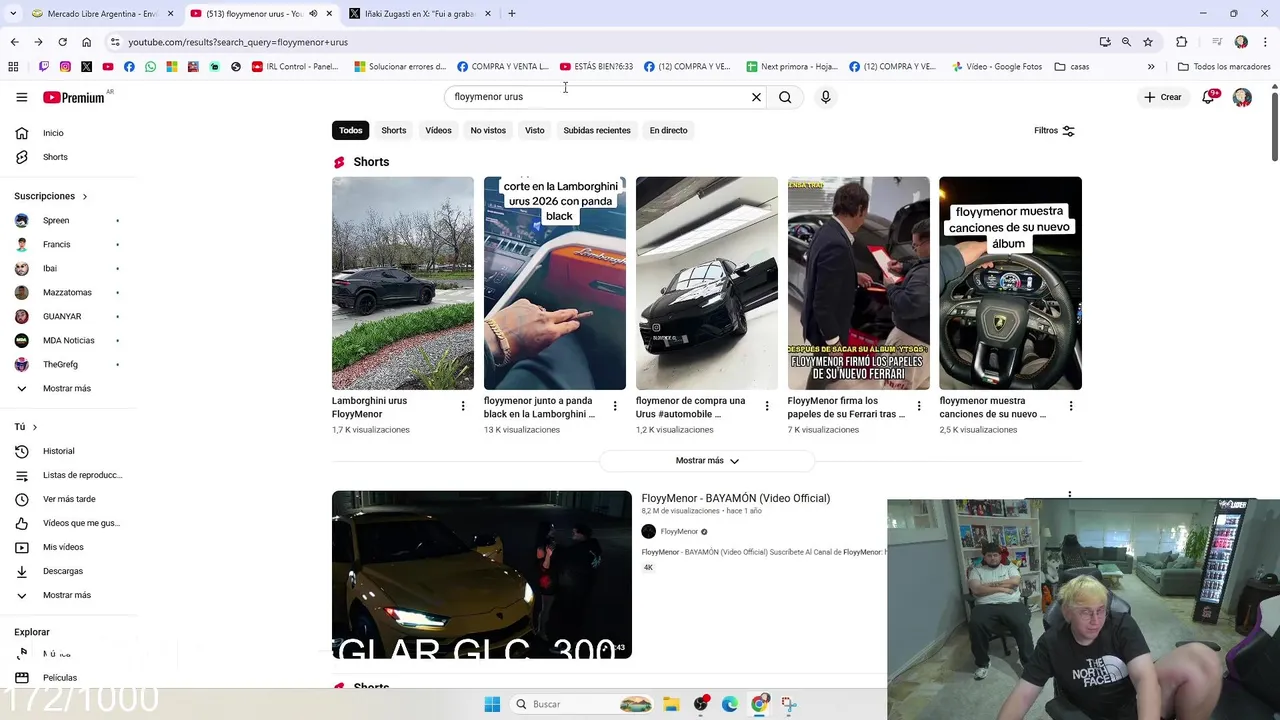The width and height of the screenshot is (1280, 720).
Task: Open options menu for nuevas canciones short
Action: (x=1071, y=406)
